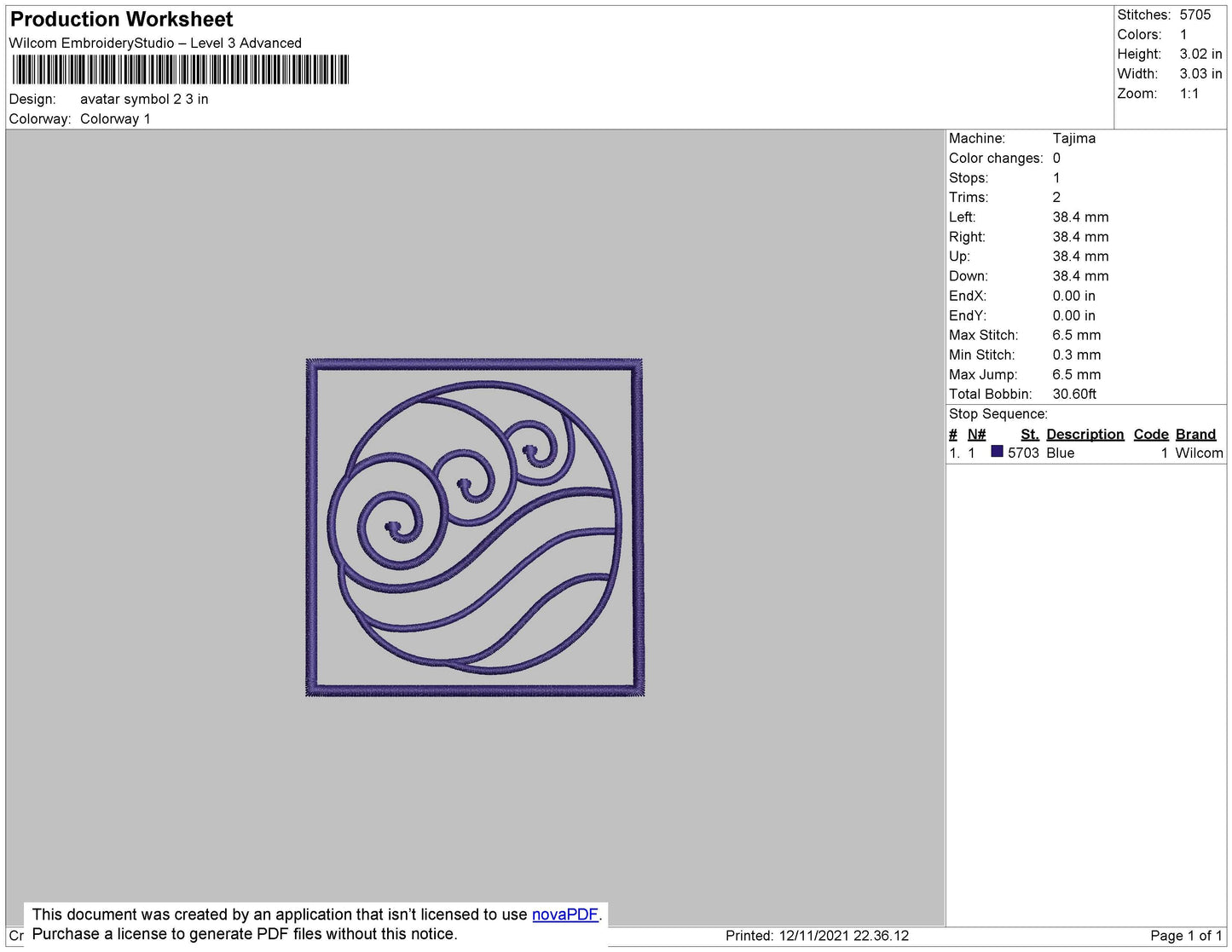Click the blue thread color swatch
1232x952 pixels.
pos(997,452)
